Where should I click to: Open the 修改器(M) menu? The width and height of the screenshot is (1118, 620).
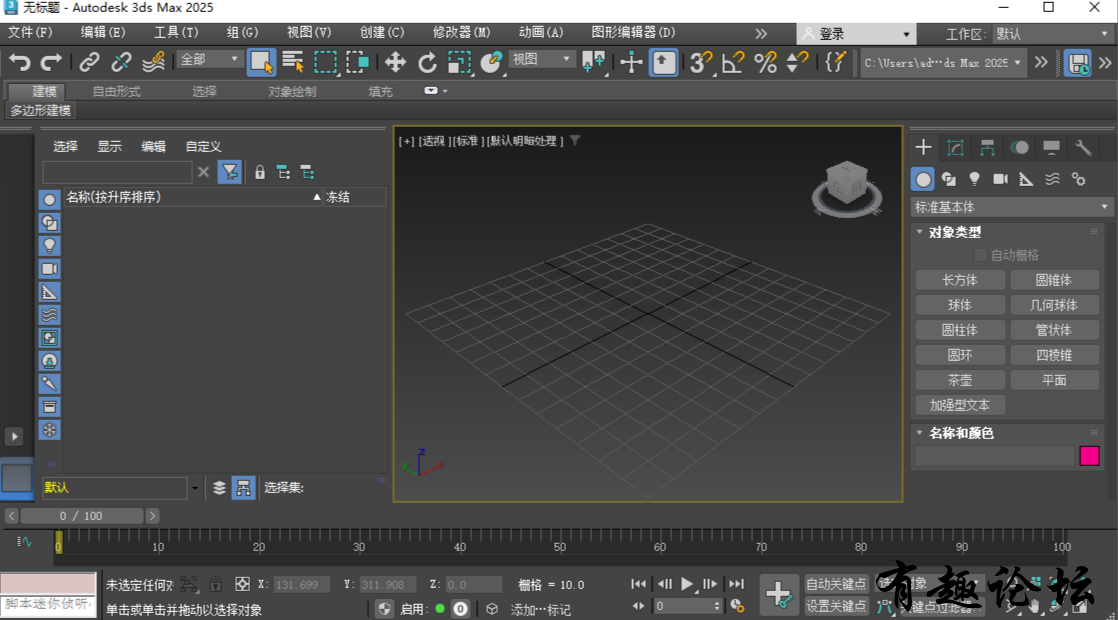(x=461, y=32)
